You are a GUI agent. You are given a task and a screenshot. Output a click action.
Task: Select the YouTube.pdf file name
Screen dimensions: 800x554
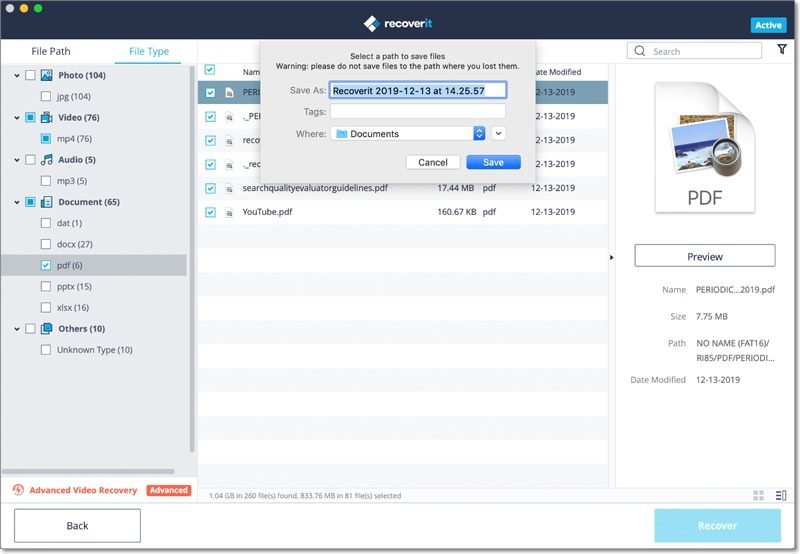click(x=267, y=212)
